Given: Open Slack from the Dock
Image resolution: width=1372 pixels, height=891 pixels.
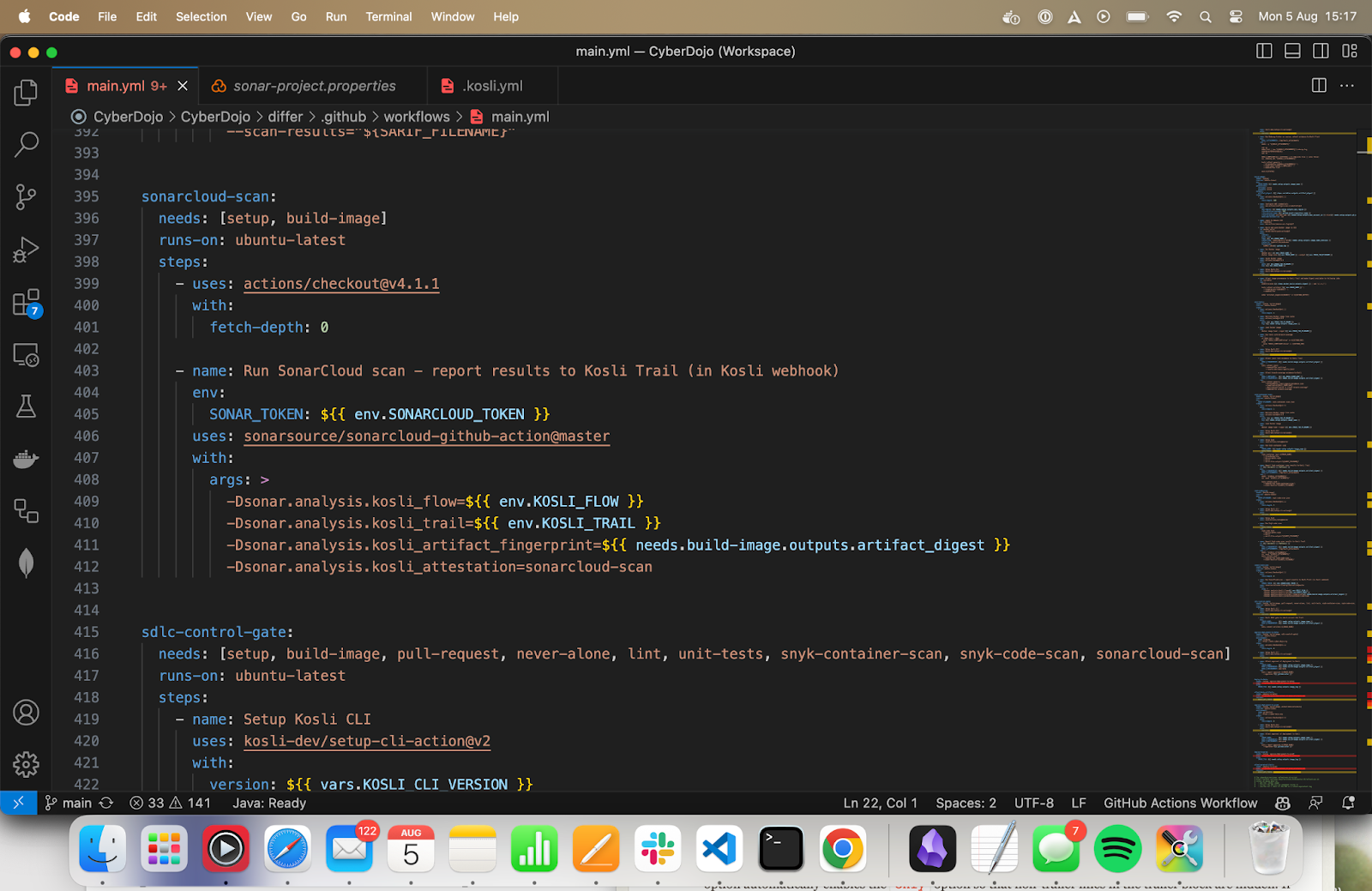Looking at the screenshot, I should (658, 849).
